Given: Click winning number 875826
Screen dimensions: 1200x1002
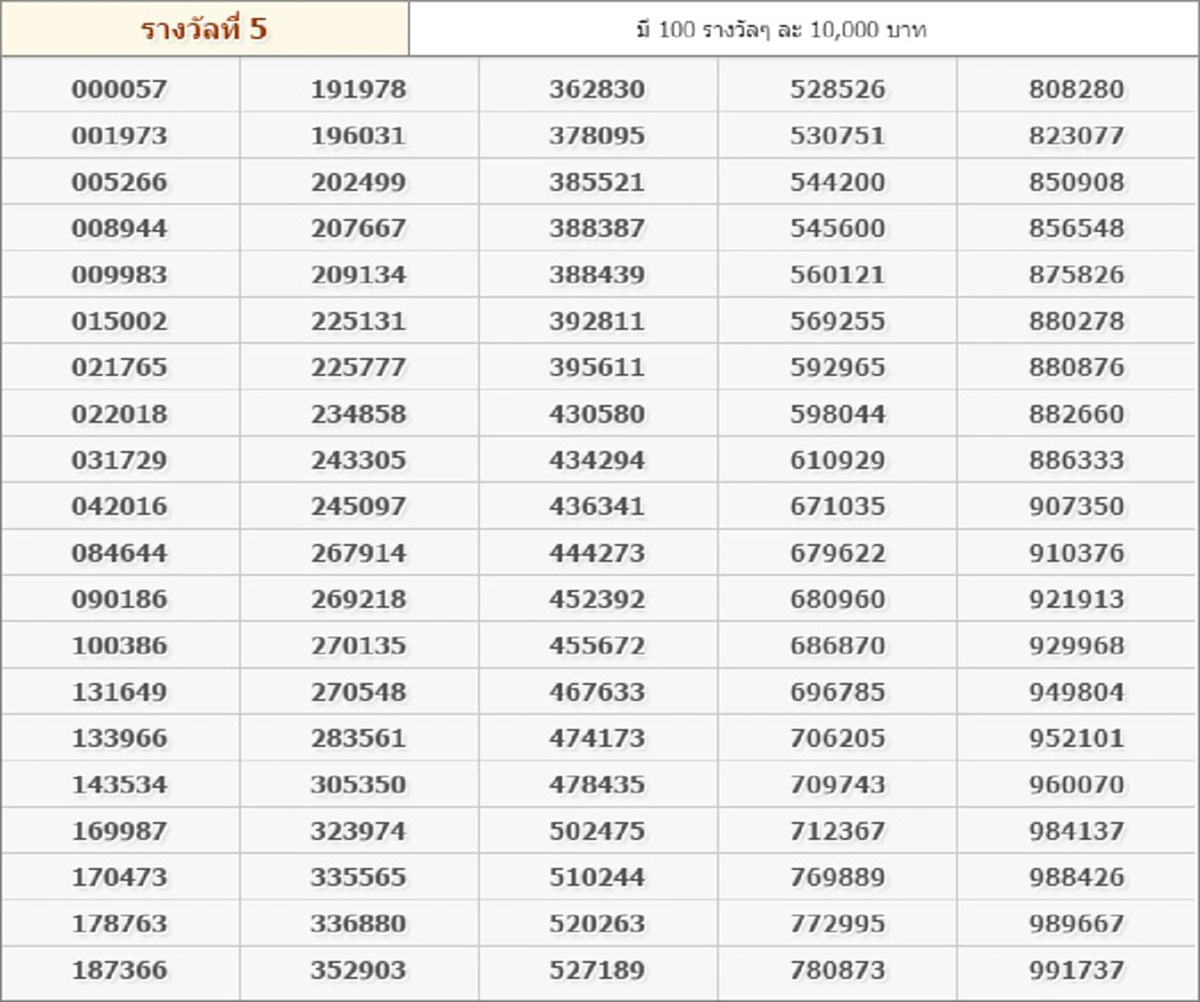Looking at the screenshot, I should (1076, 274).
